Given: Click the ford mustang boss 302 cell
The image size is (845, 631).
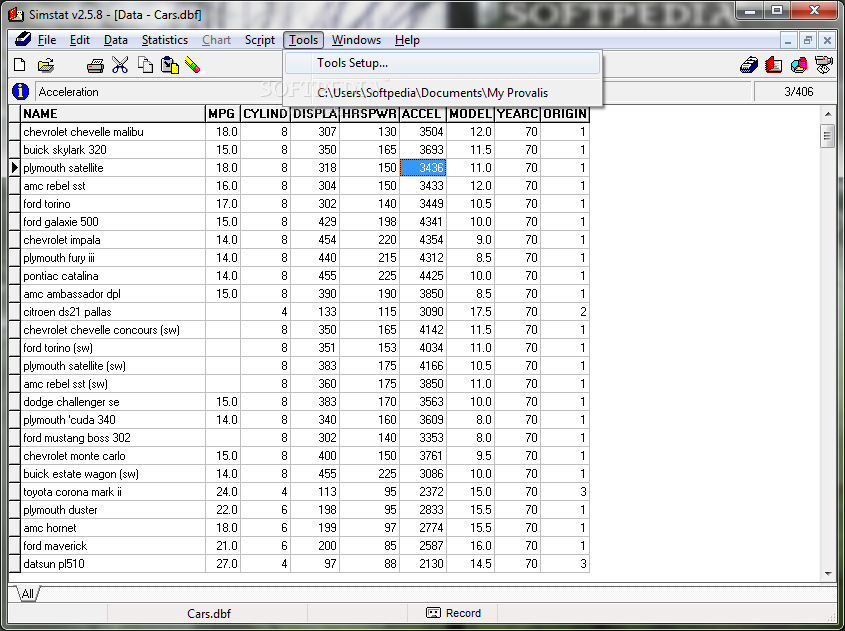Looking at the screenshot, I should [113, 438].
